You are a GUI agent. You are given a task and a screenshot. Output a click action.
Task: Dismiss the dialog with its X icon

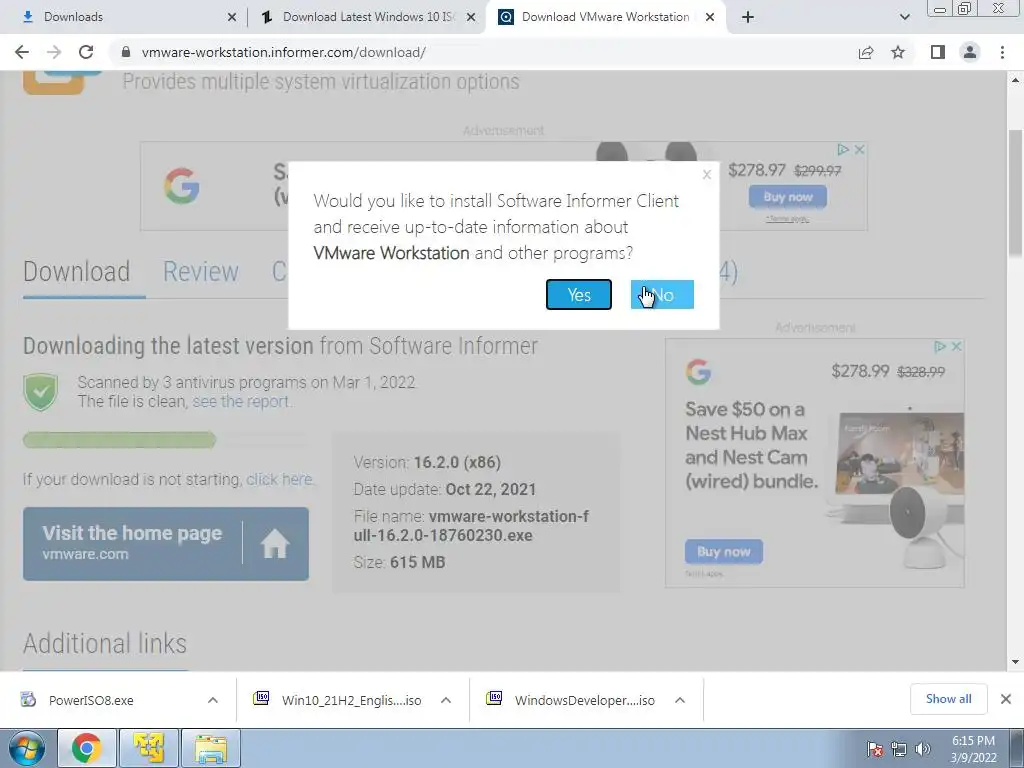707,174
